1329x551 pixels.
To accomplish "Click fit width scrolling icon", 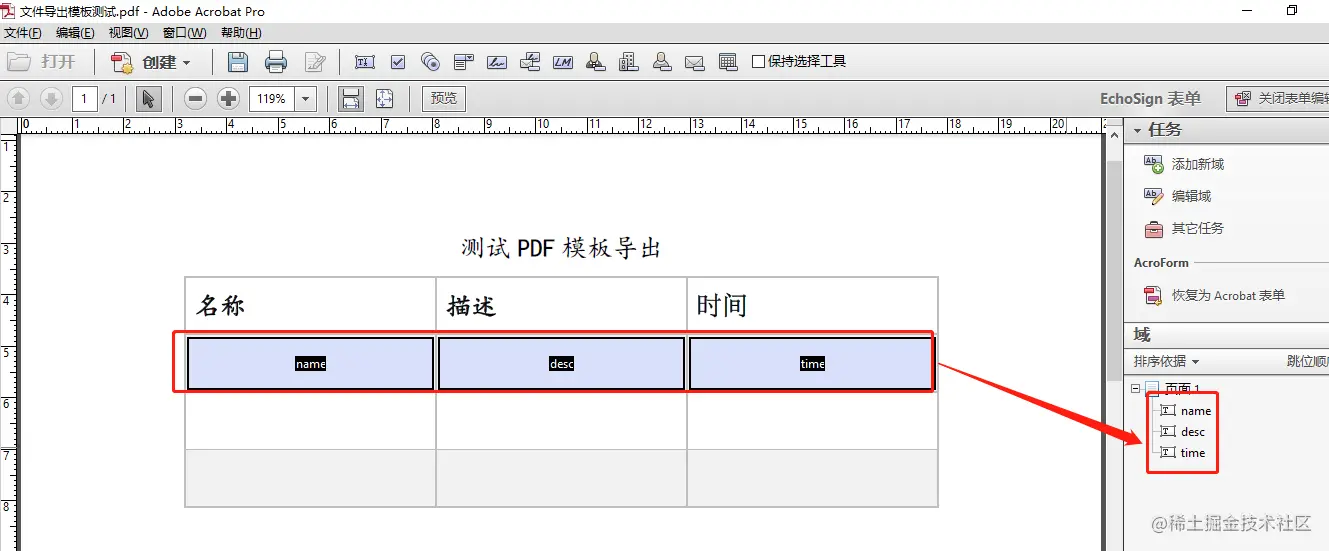I will click(x=351, y=98).
